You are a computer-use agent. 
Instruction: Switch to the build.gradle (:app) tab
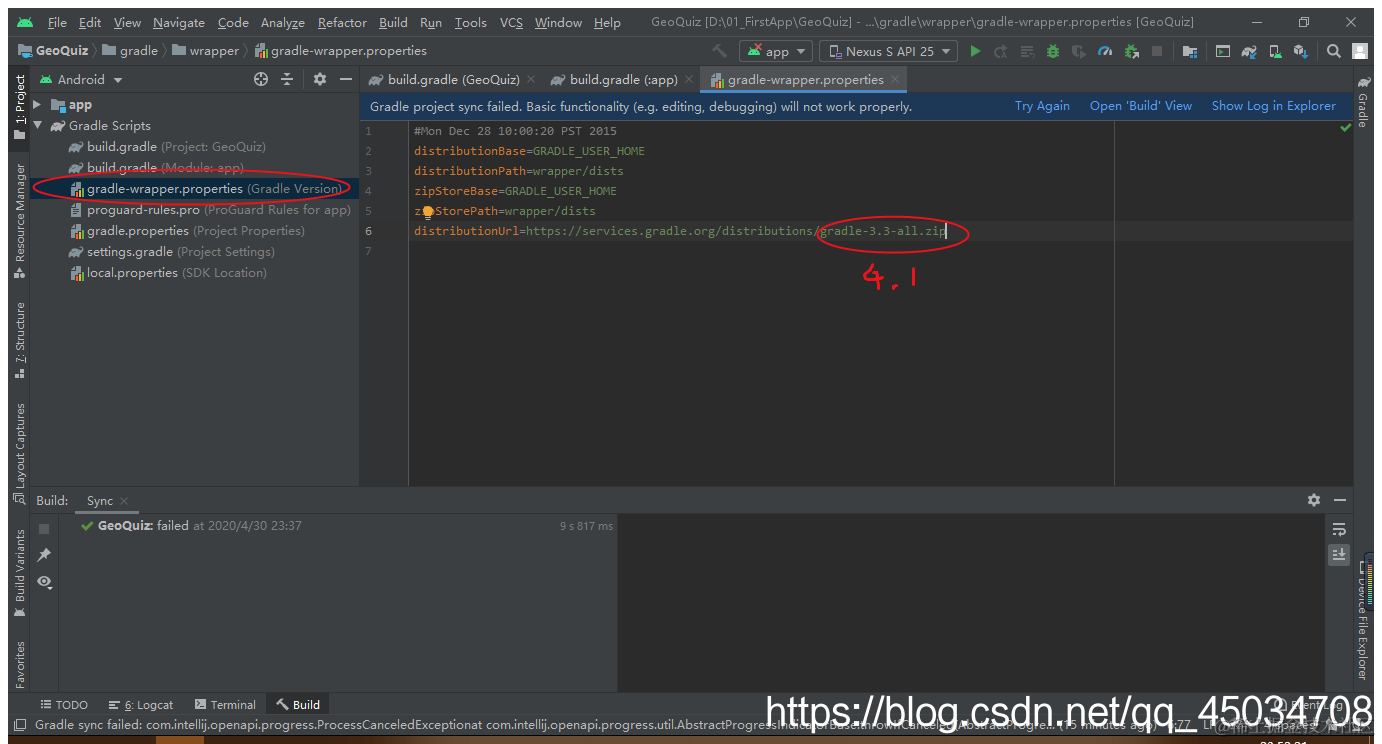[x=624, y=79]
